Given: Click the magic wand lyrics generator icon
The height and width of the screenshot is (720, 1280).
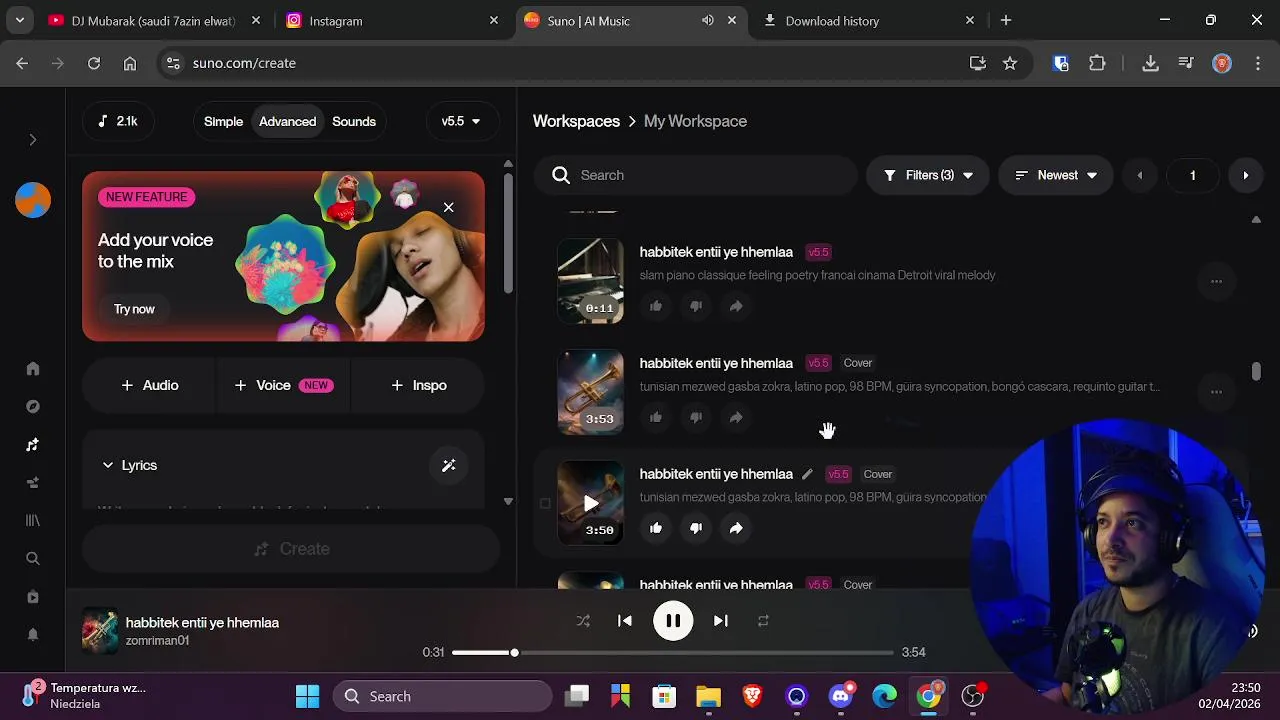Looking at the screenshot, I should pyautogui.click(x=448, y=465).
